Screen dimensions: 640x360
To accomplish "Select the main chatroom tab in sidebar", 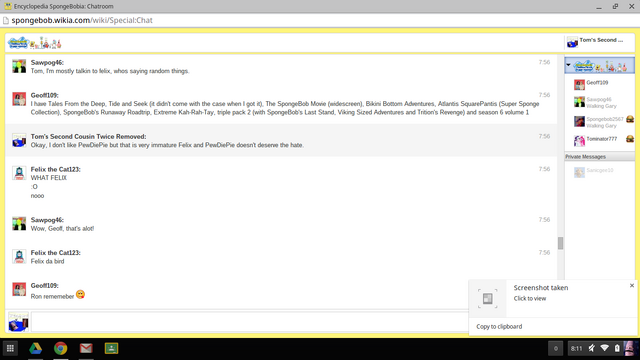I will click(x=600, y=65).
